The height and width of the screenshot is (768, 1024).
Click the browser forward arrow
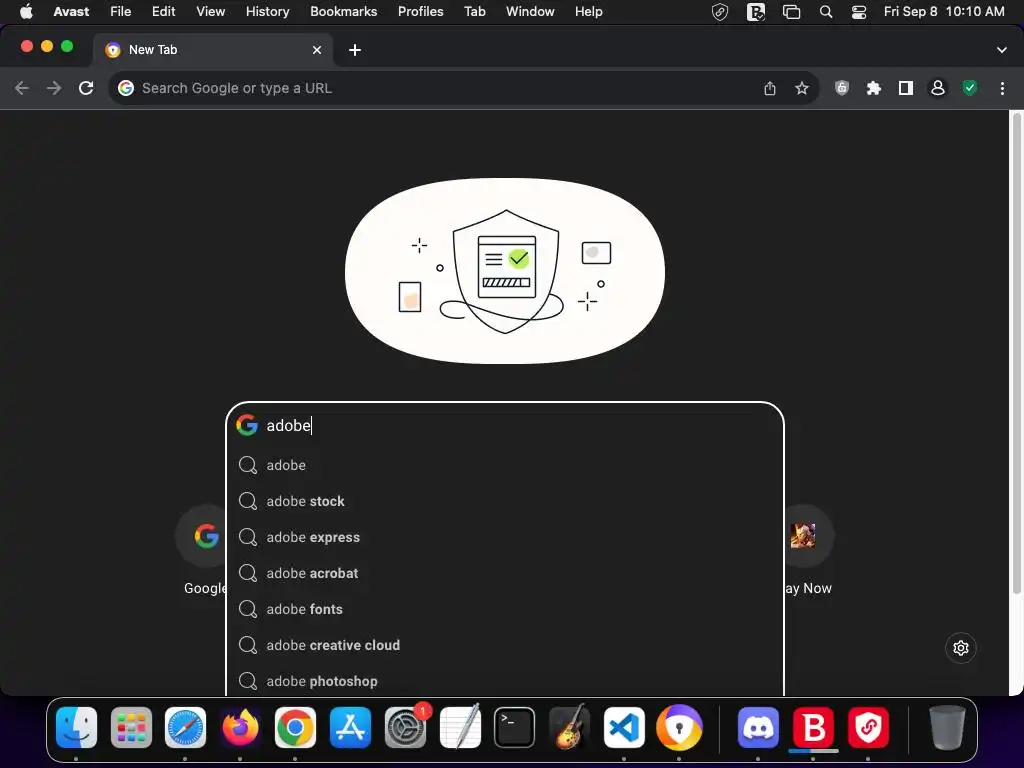click(54, 88)
